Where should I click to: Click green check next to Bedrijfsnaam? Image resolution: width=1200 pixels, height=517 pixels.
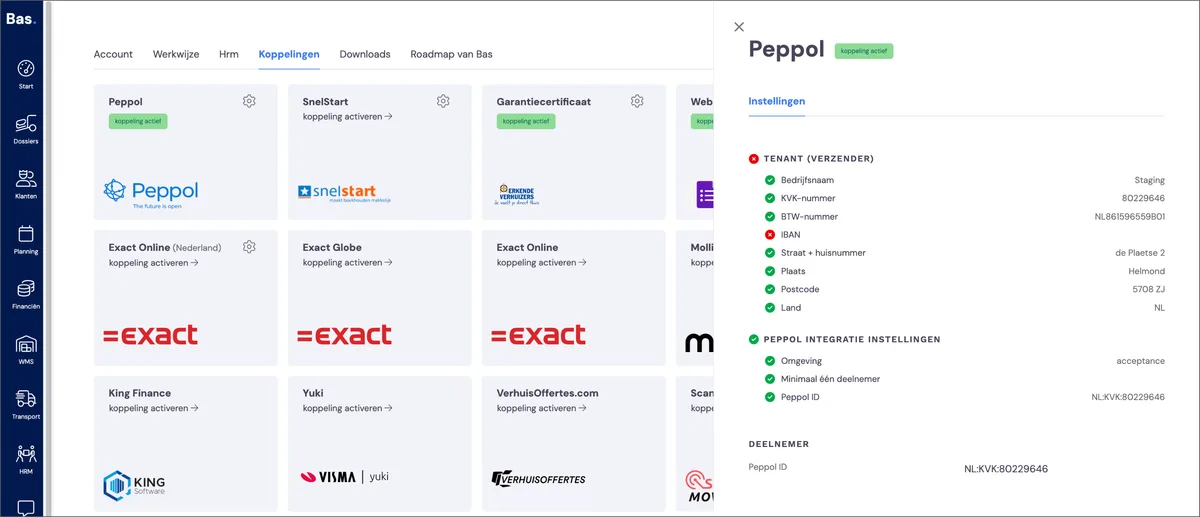pyautogui.click(x=770, y=180)
